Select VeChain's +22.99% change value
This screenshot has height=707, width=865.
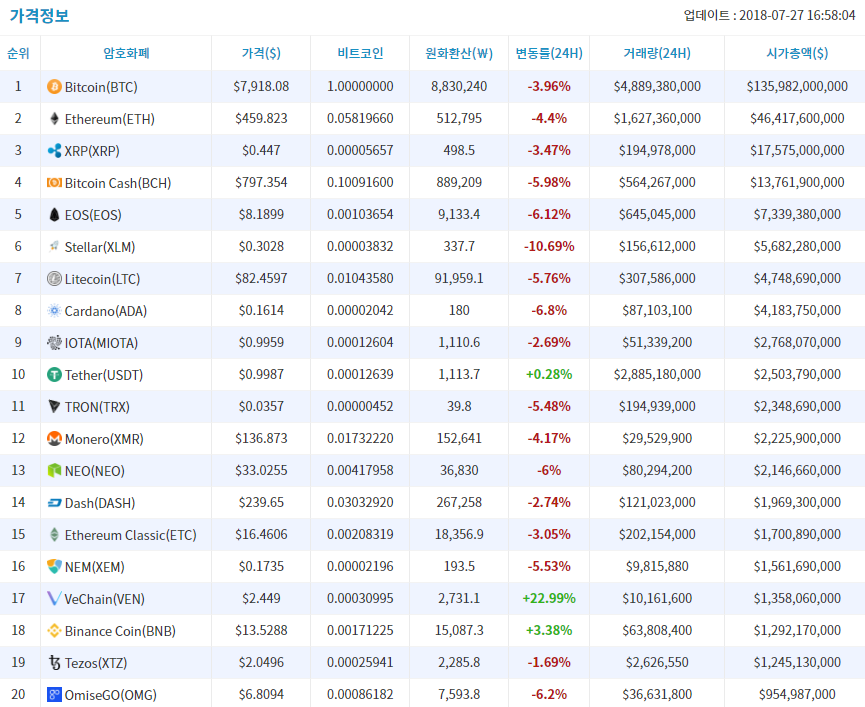point(549,598)
